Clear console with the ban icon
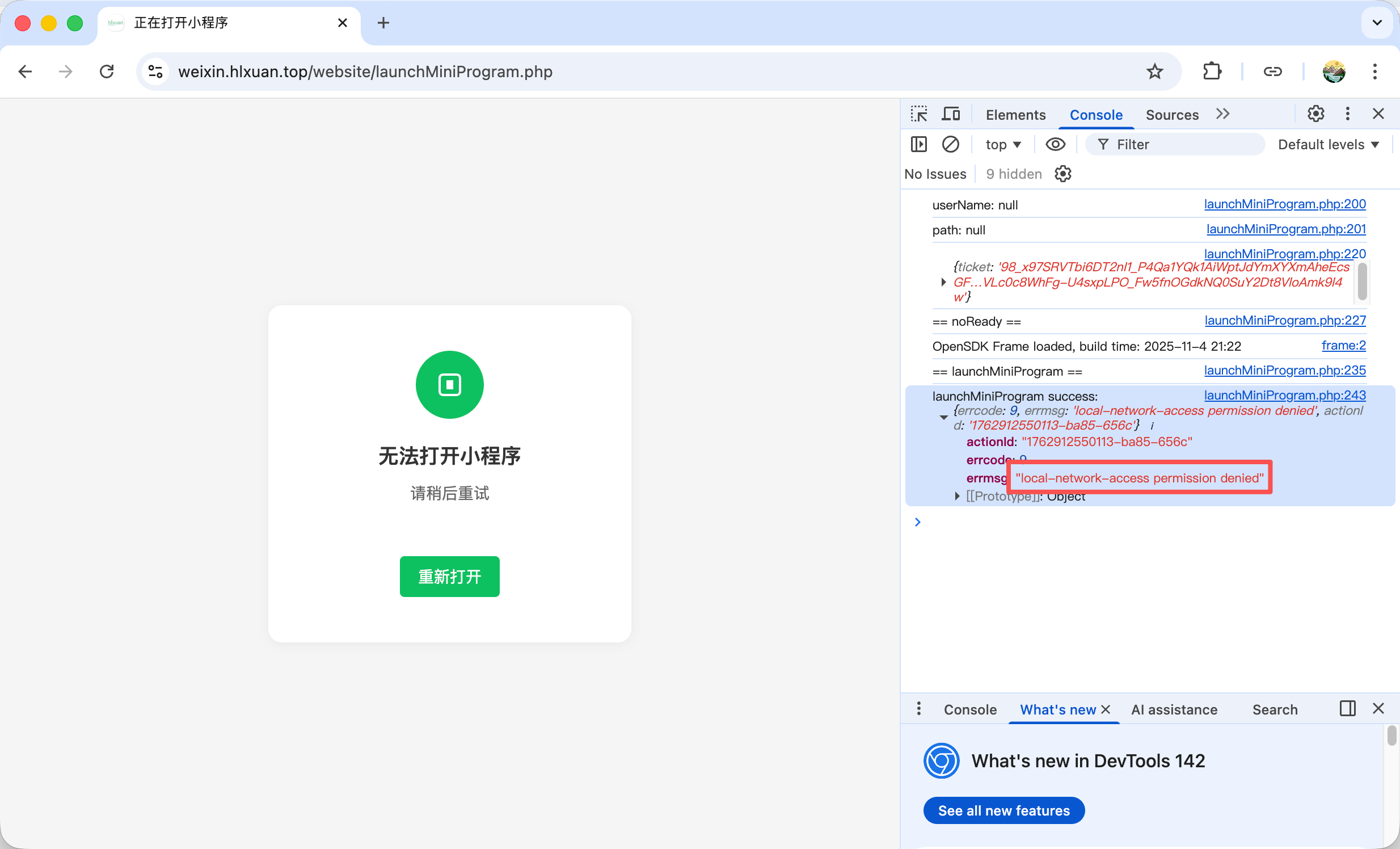1400x849 pixels. point(951,144)
